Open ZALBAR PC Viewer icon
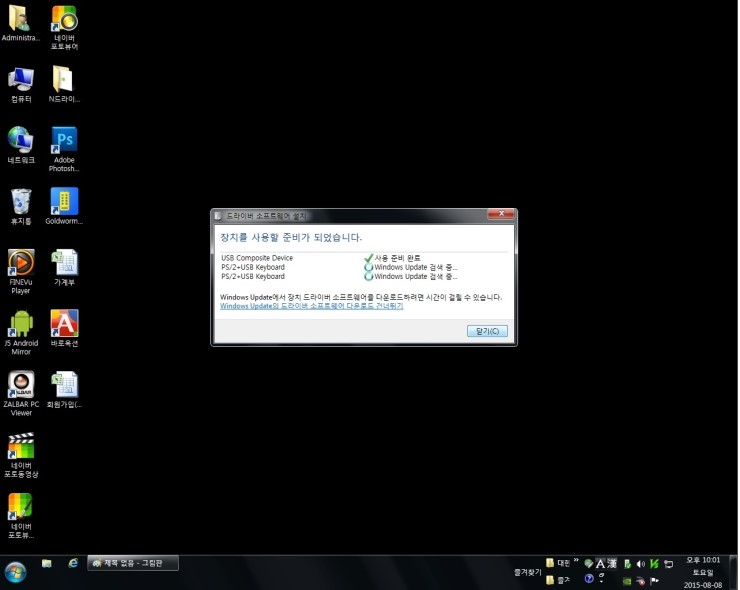The height and width of the screenshot is (590, 740). pos(21,385)
